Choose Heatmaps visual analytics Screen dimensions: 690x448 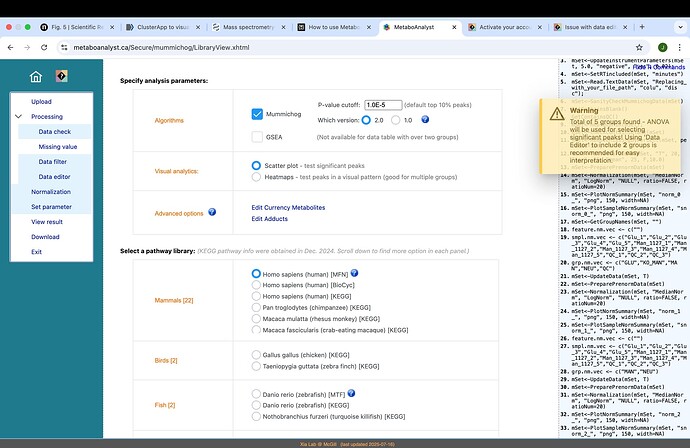click(x=256, y=177)
